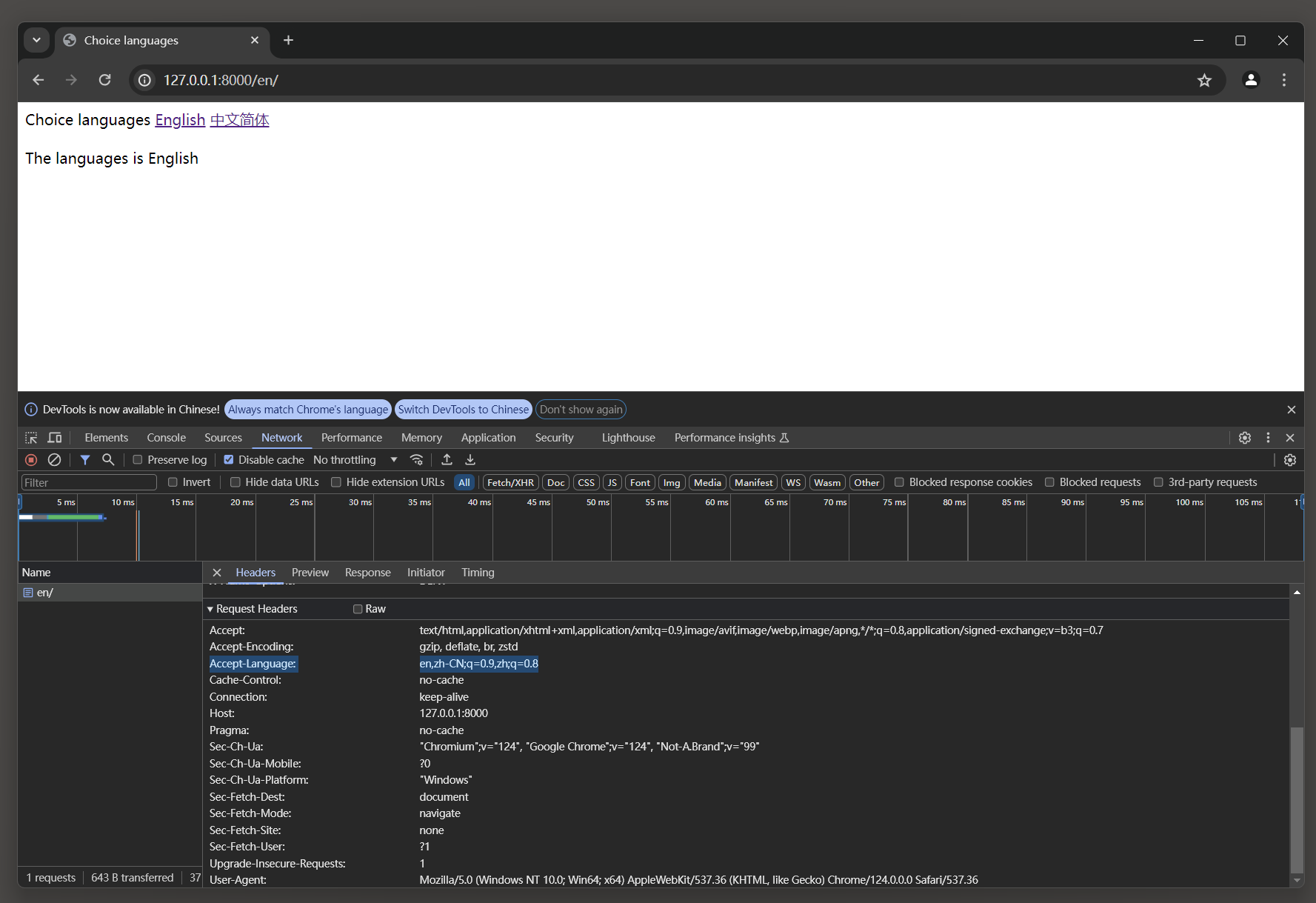Stop recording network log
1316x903 pixels.
point(31,460)
